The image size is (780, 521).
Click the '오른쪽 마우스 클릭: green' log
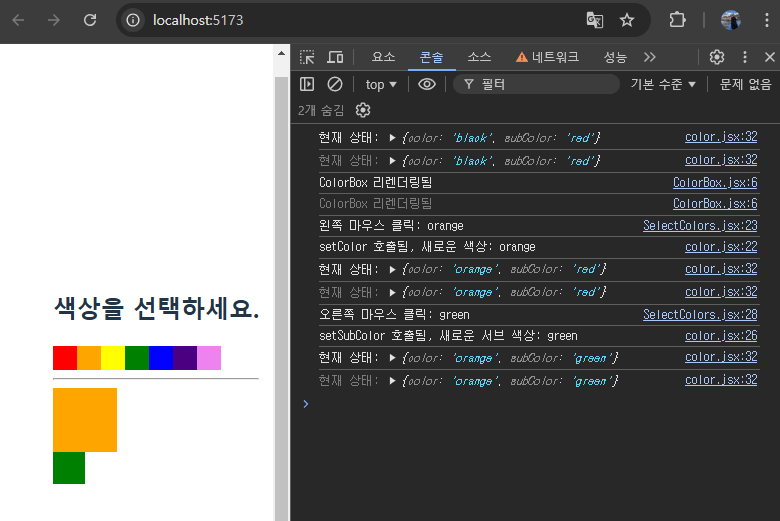[x=394, y=314]
